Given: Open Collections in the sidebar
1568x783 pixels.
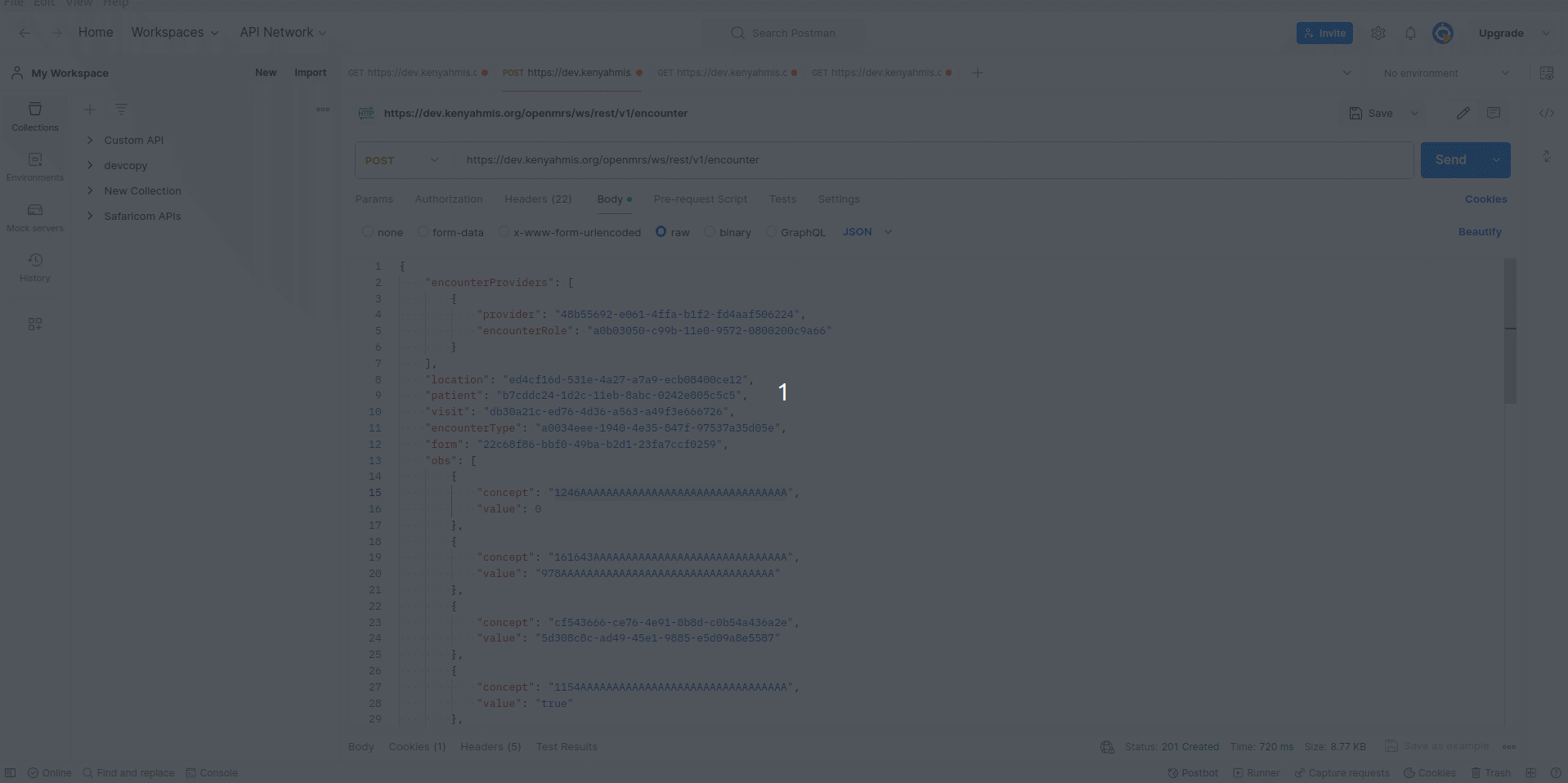Looking at the screenshot, I should [35, 117].
